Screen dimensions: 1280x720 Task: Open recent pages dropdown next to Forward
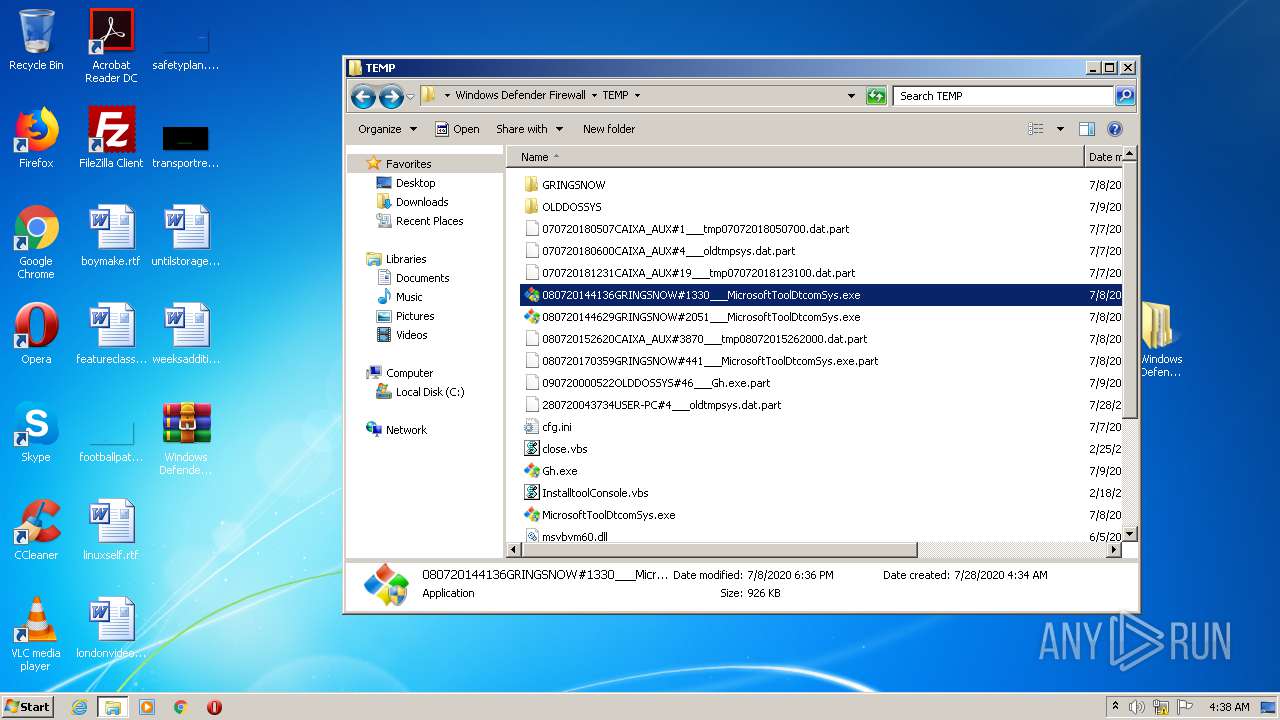(410, 97)
